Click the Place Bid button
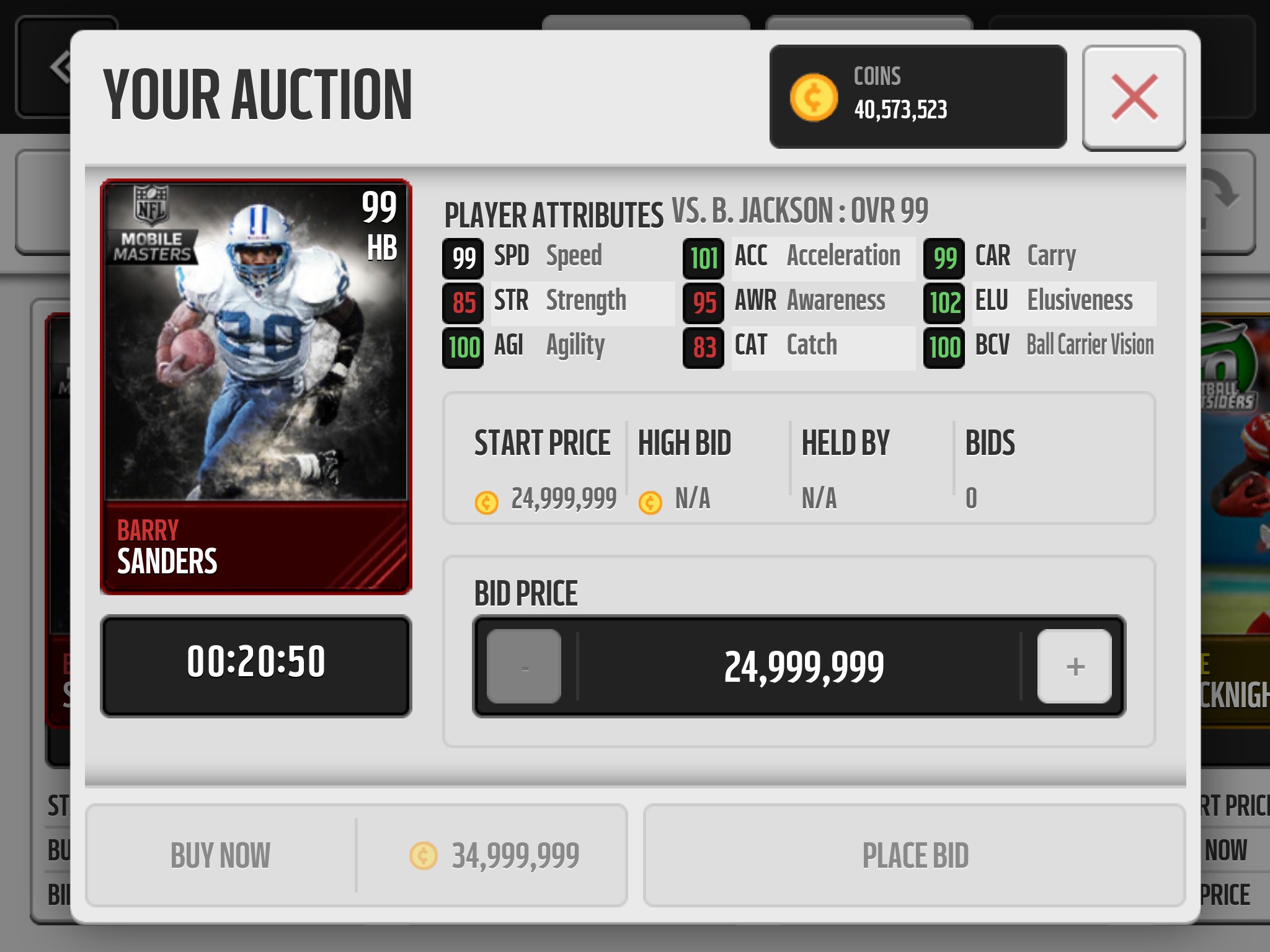1270x952 pixels. coord(915,855)
